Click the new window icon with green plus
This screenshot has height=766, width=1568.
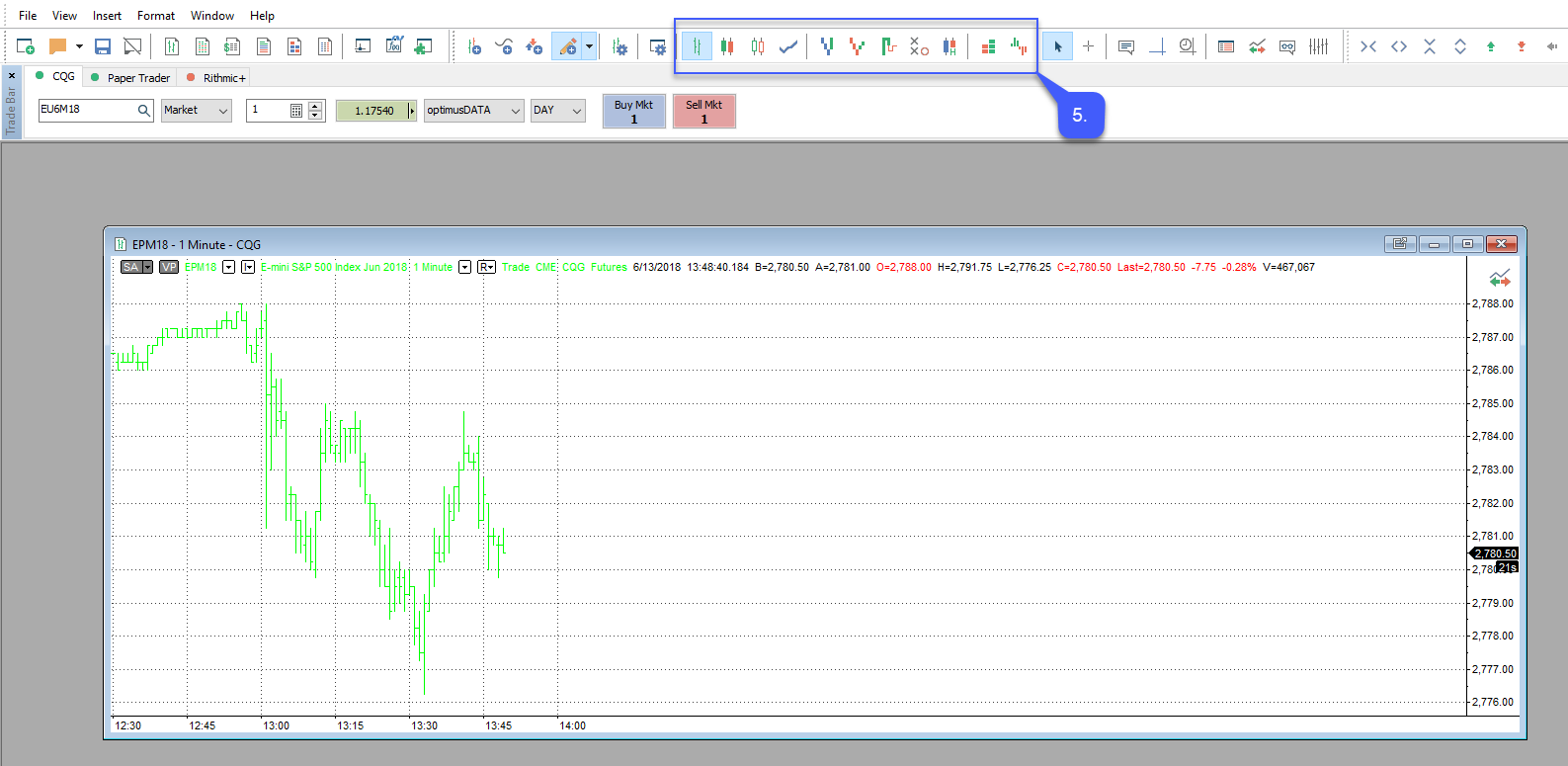click(26, 46)
